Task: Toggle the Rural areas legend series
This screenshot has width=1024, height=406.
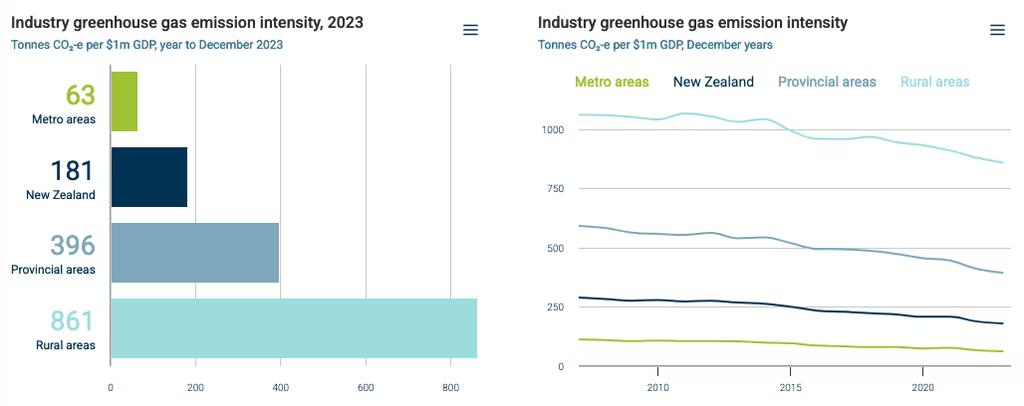Action: click(x=935, y=82)
